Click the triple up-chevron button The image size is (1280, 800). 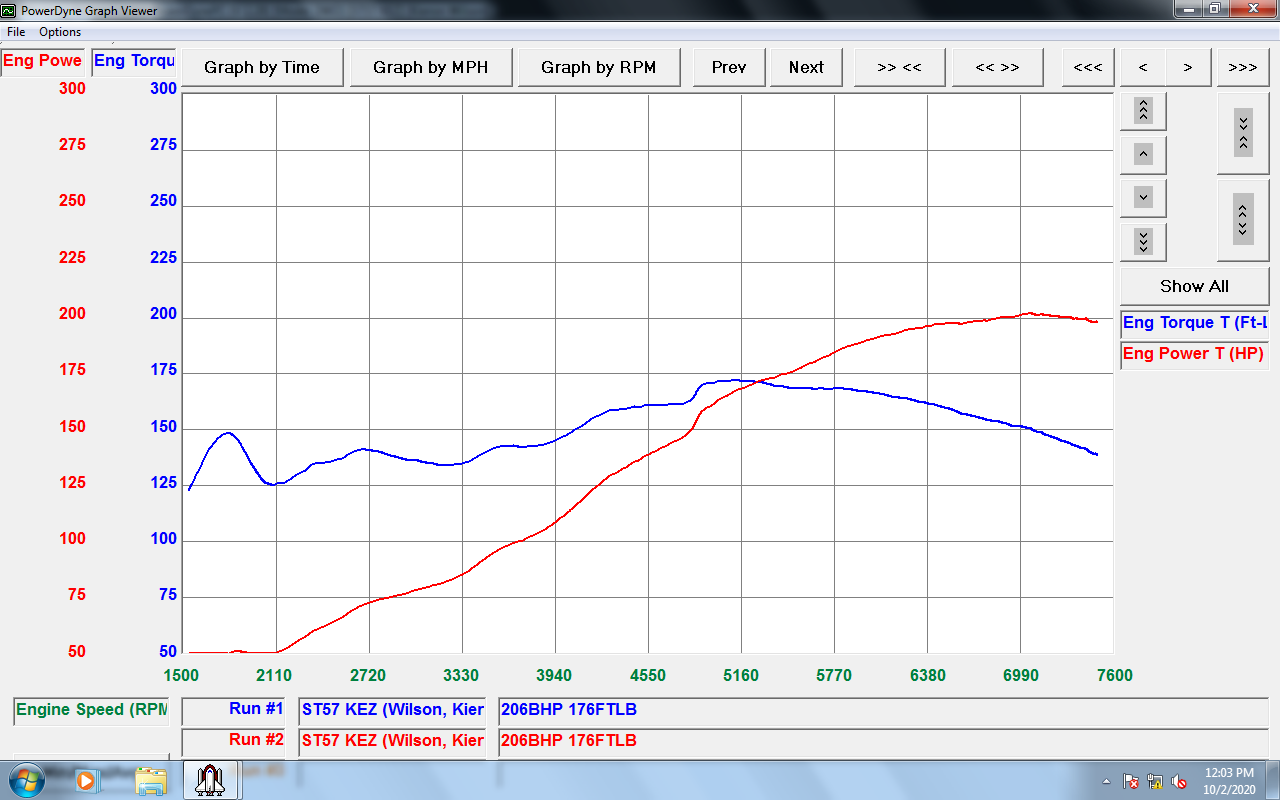coord(1143,110)
